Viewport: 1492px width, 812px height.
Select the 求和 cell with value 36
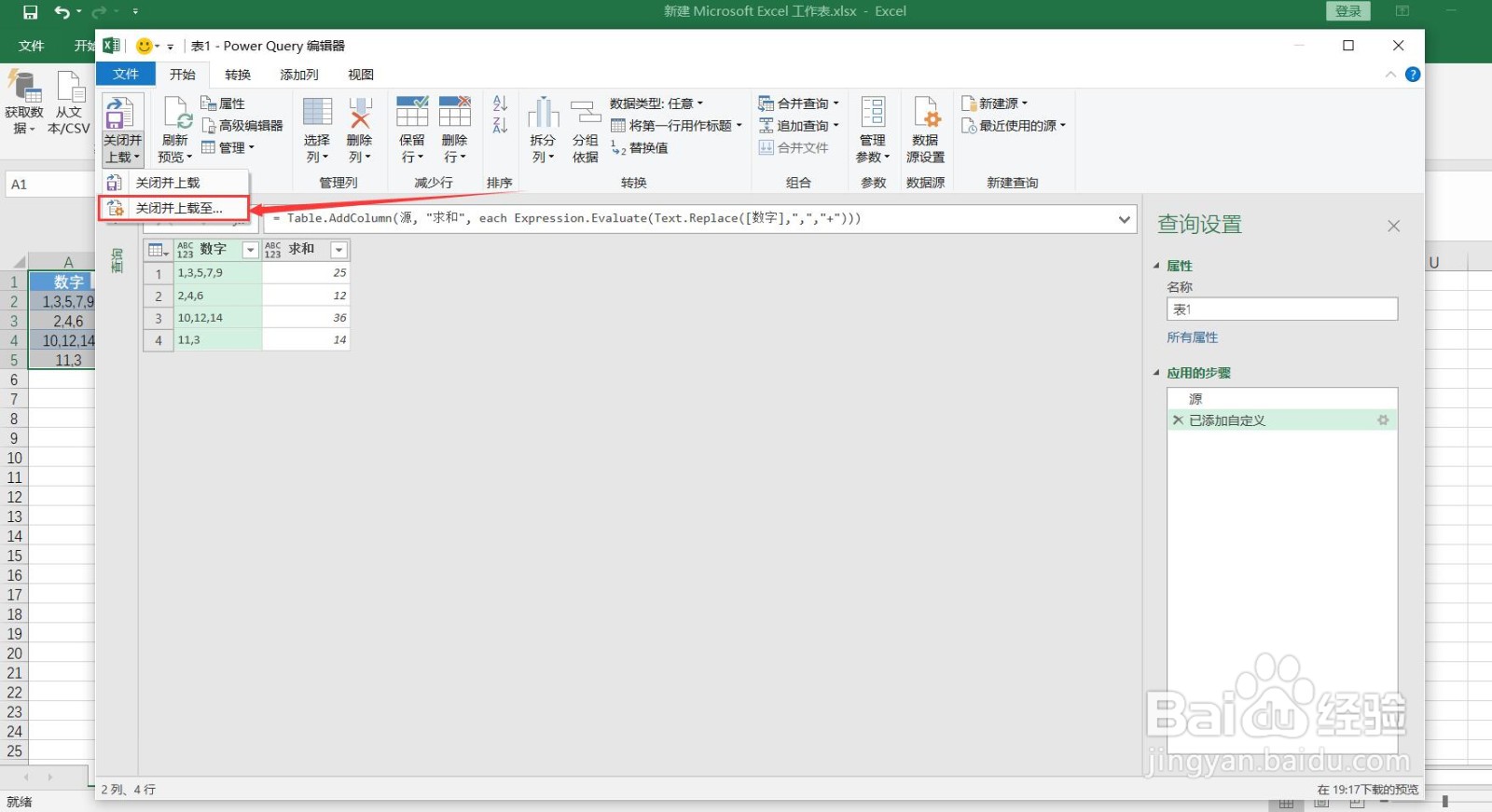(x=306, y=318)
